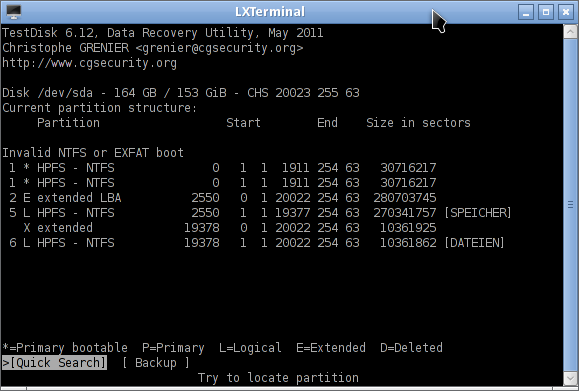
Task: Click the scrollbar down arrow
Action: [x=570, y=378]
